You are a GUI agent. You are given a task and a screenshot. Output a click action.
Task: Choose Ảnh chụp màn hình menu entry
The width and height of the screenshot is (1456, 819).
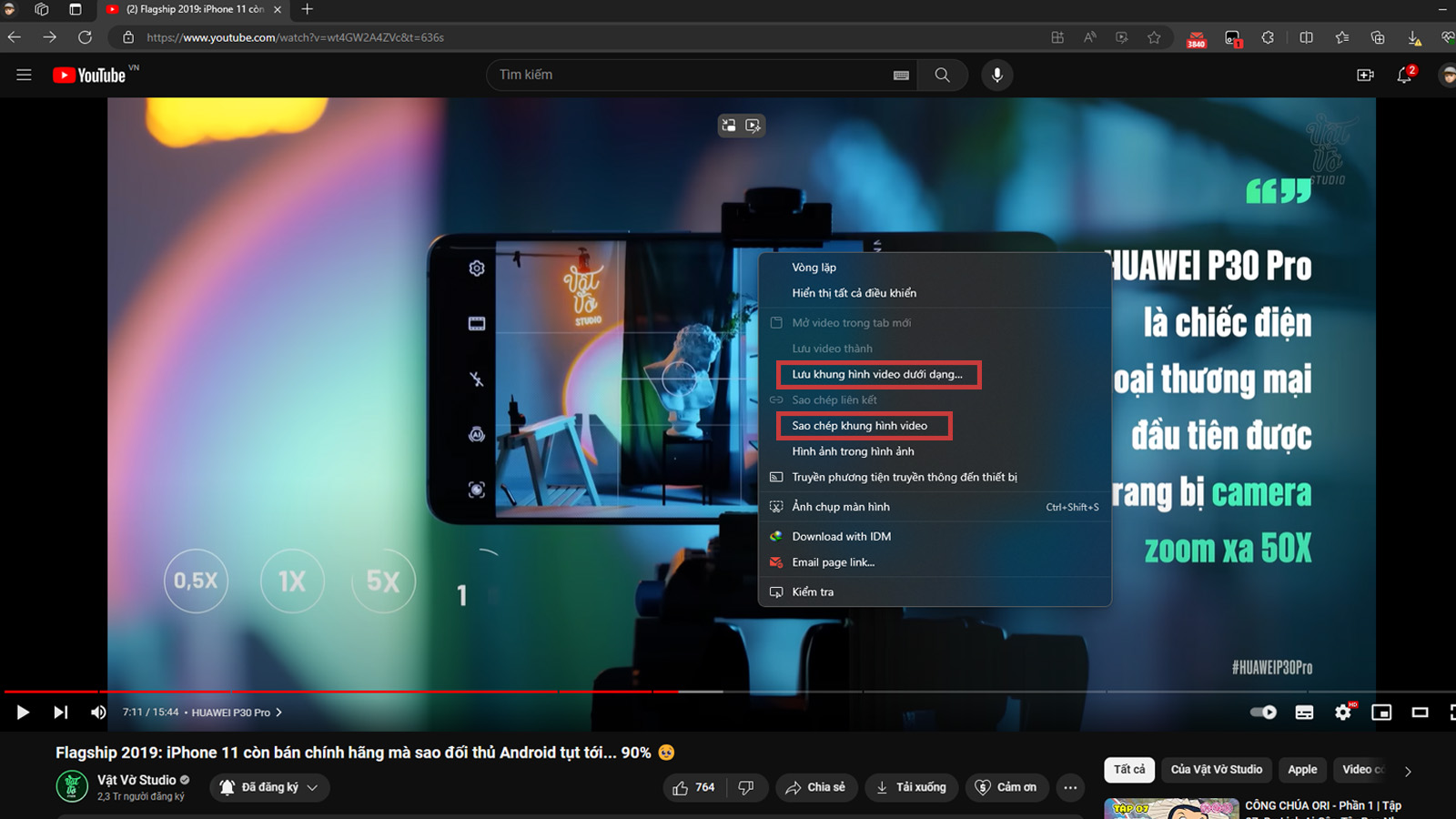935,507
